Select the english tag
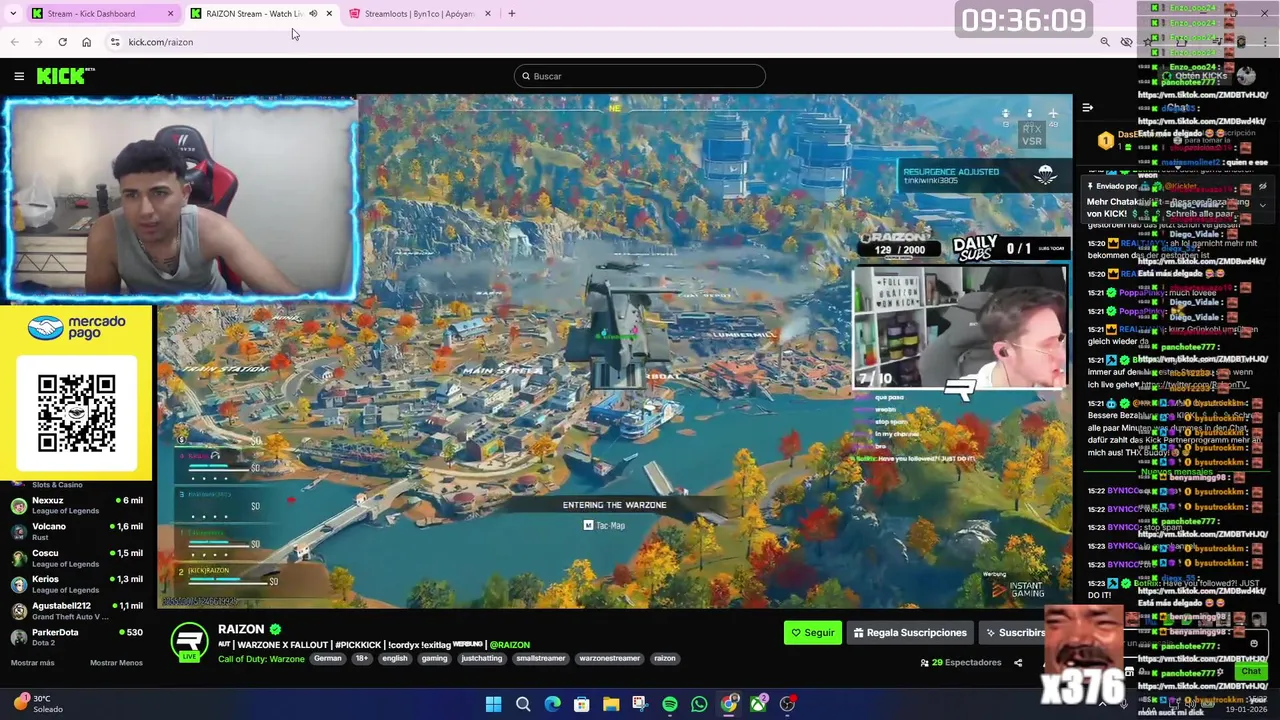The height and width of the screenshot is (720, 1280). tap(395, 659)
